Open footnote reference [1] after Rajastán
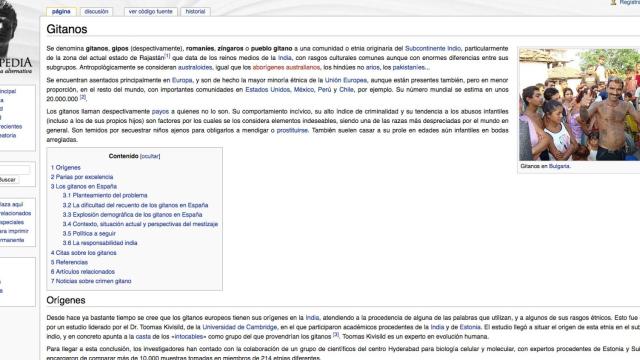The image size is (640, 360). [x=167, y=56]
